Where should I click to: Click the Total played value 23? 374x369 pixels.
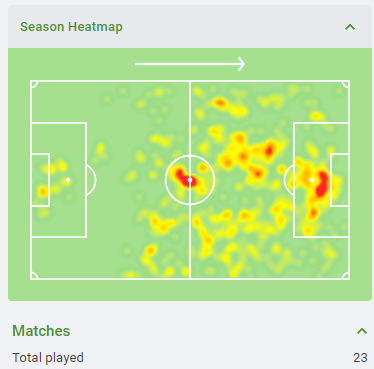(360, 358)
